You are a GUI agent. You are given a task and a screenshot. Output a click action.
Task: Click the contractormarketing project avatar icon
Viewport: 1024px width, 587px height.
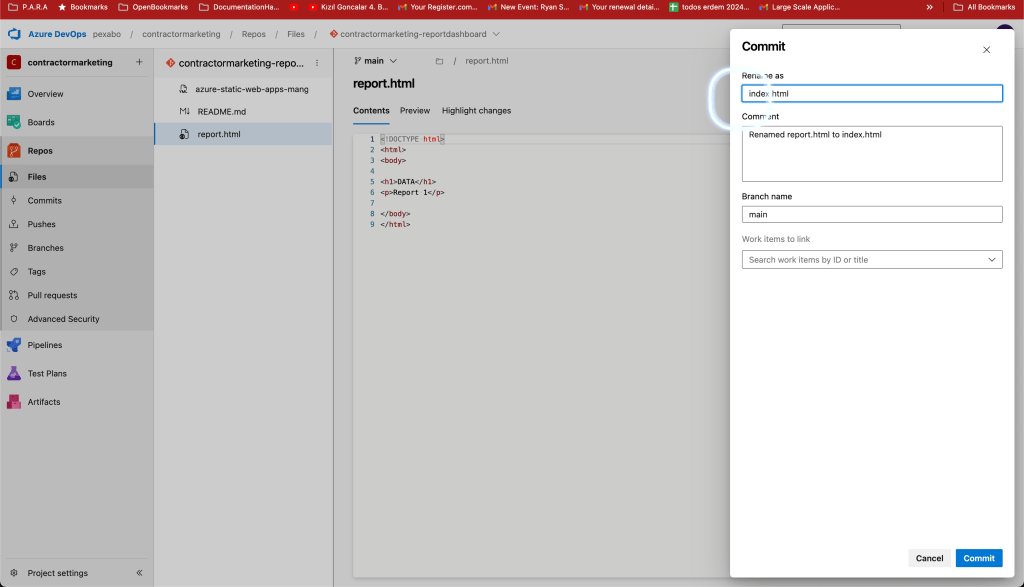click(x=14, y=62)
